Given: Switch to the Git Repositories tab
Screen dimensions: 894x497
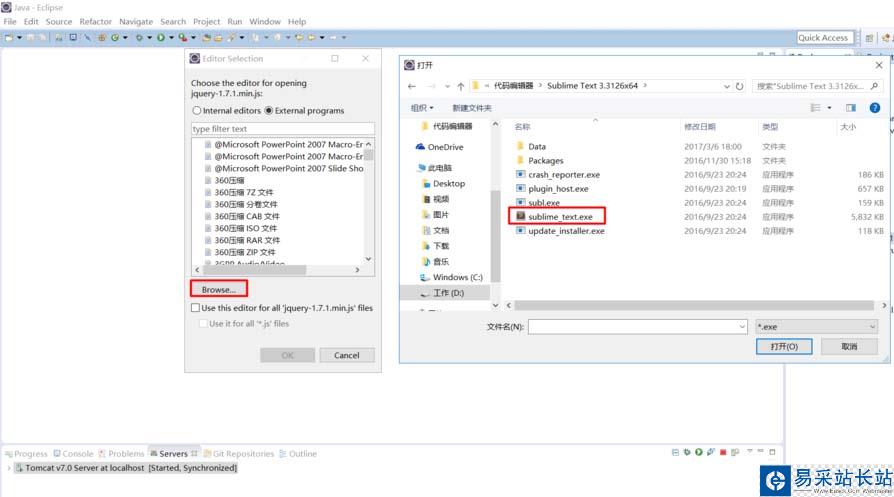Looking at the screenshot, I should (238, 454).
